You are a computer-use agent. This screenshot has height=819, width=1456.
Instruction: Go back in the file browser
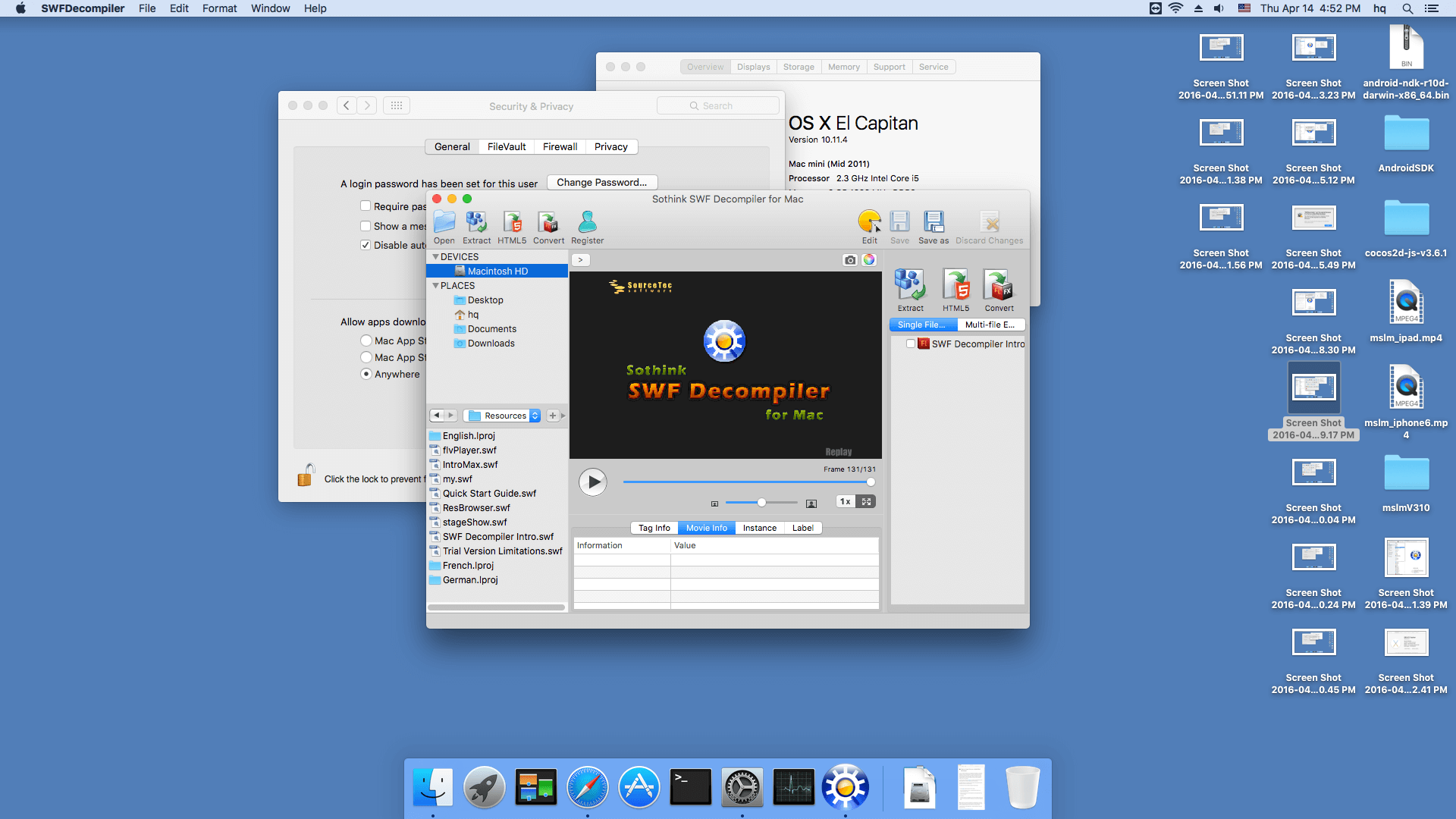click(437, 416)
